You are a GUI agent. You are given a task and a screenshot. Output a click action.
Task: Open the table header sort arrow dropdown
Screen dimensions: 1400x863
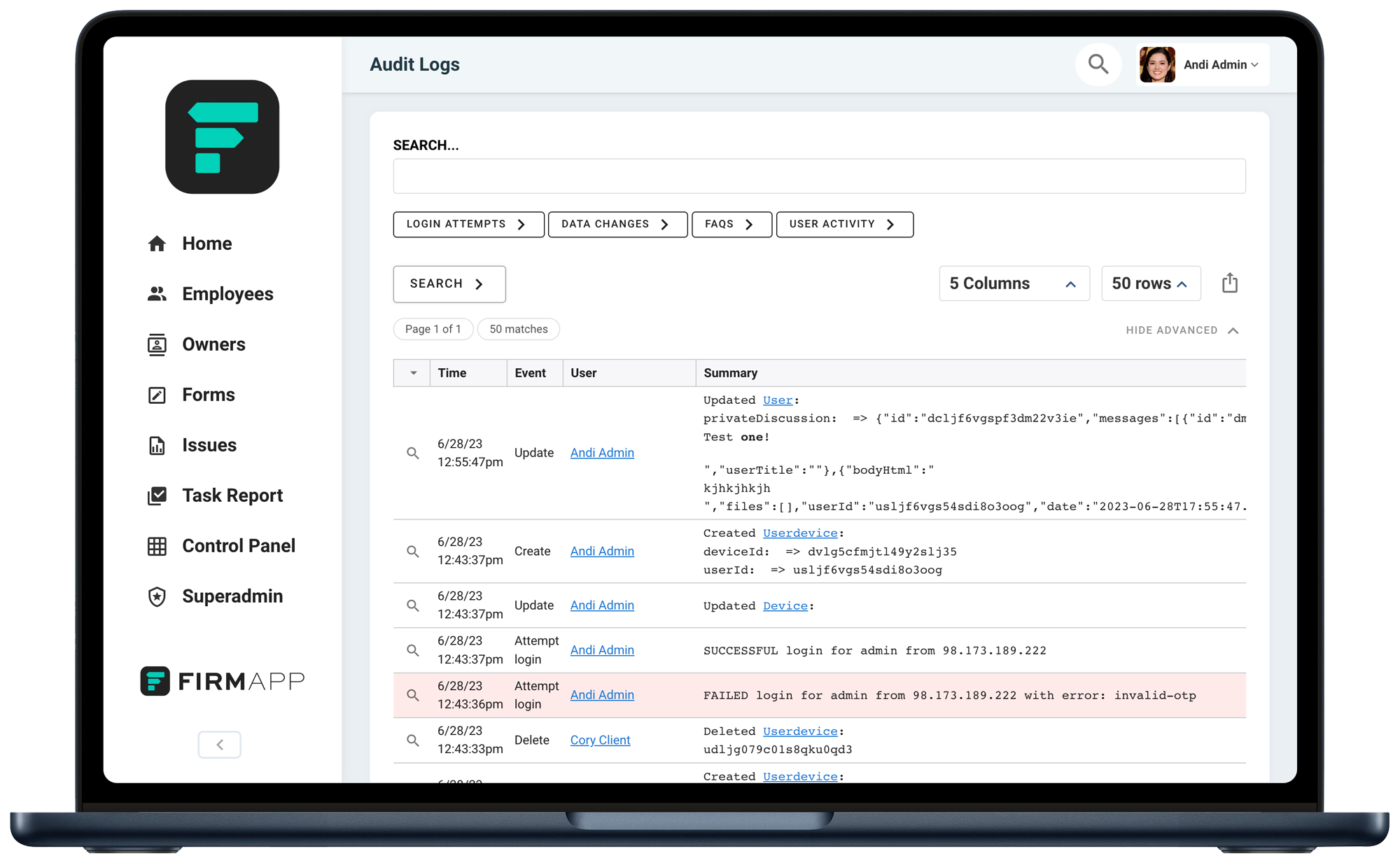(413, 373)
